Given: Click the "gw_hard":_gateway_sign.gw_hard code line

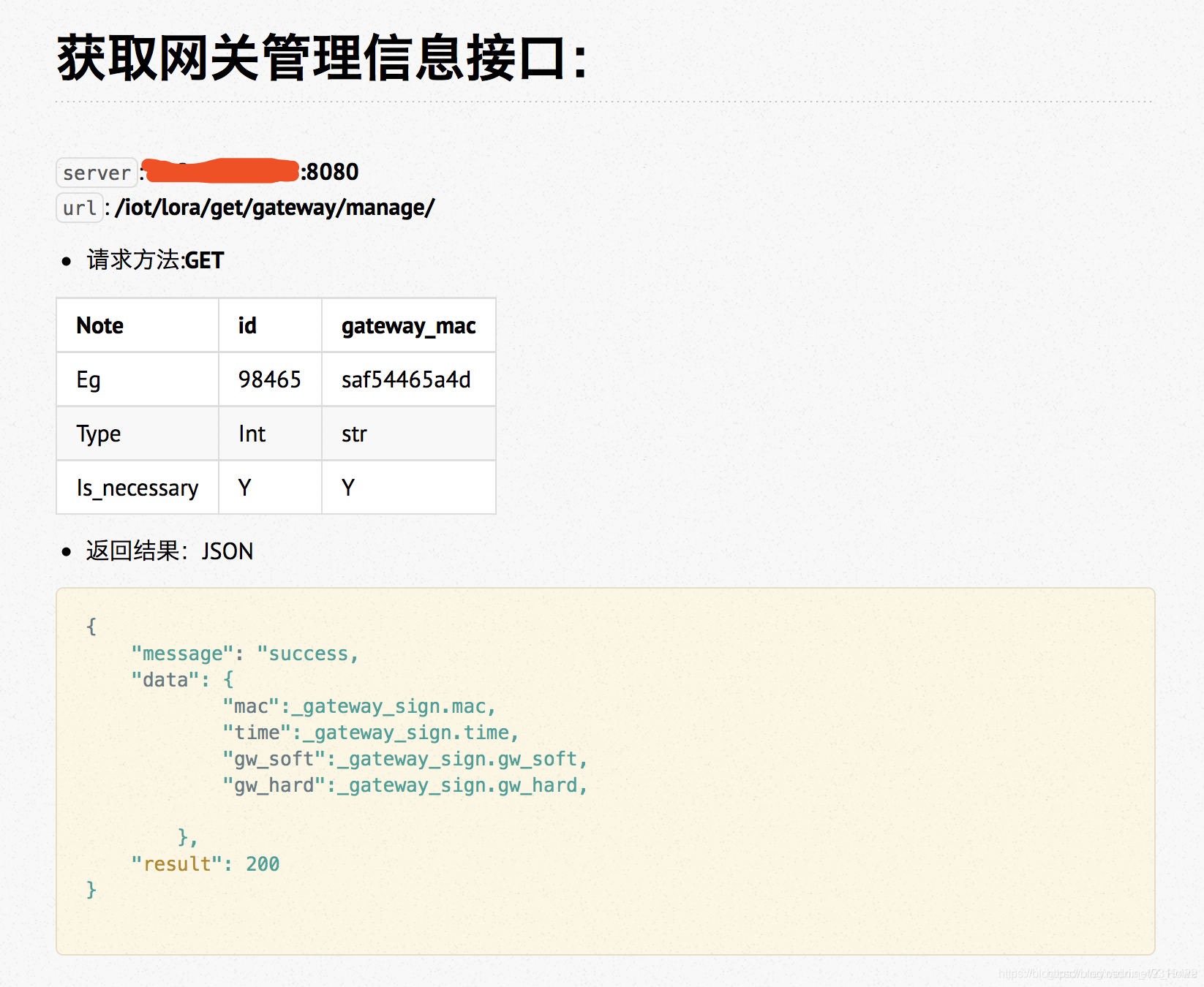Looking at the screenshot, I should coord(405,785).
